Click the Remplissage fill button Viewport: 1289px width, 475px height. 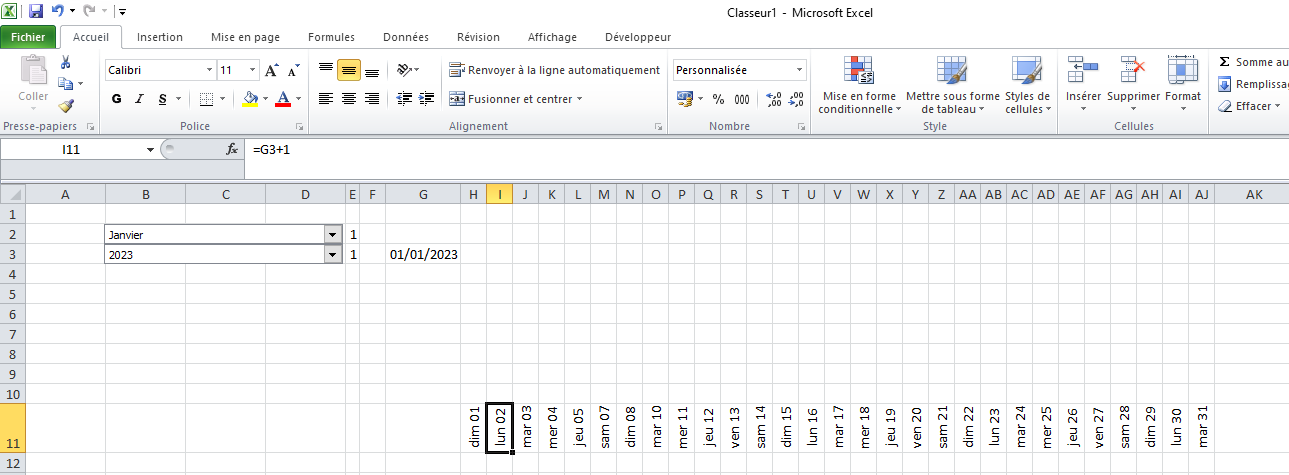tap(1252, 84)
